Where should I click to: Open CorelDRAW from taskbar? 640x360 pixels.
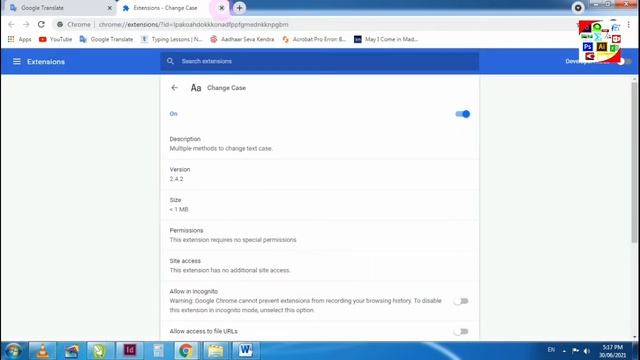[100, 351]
